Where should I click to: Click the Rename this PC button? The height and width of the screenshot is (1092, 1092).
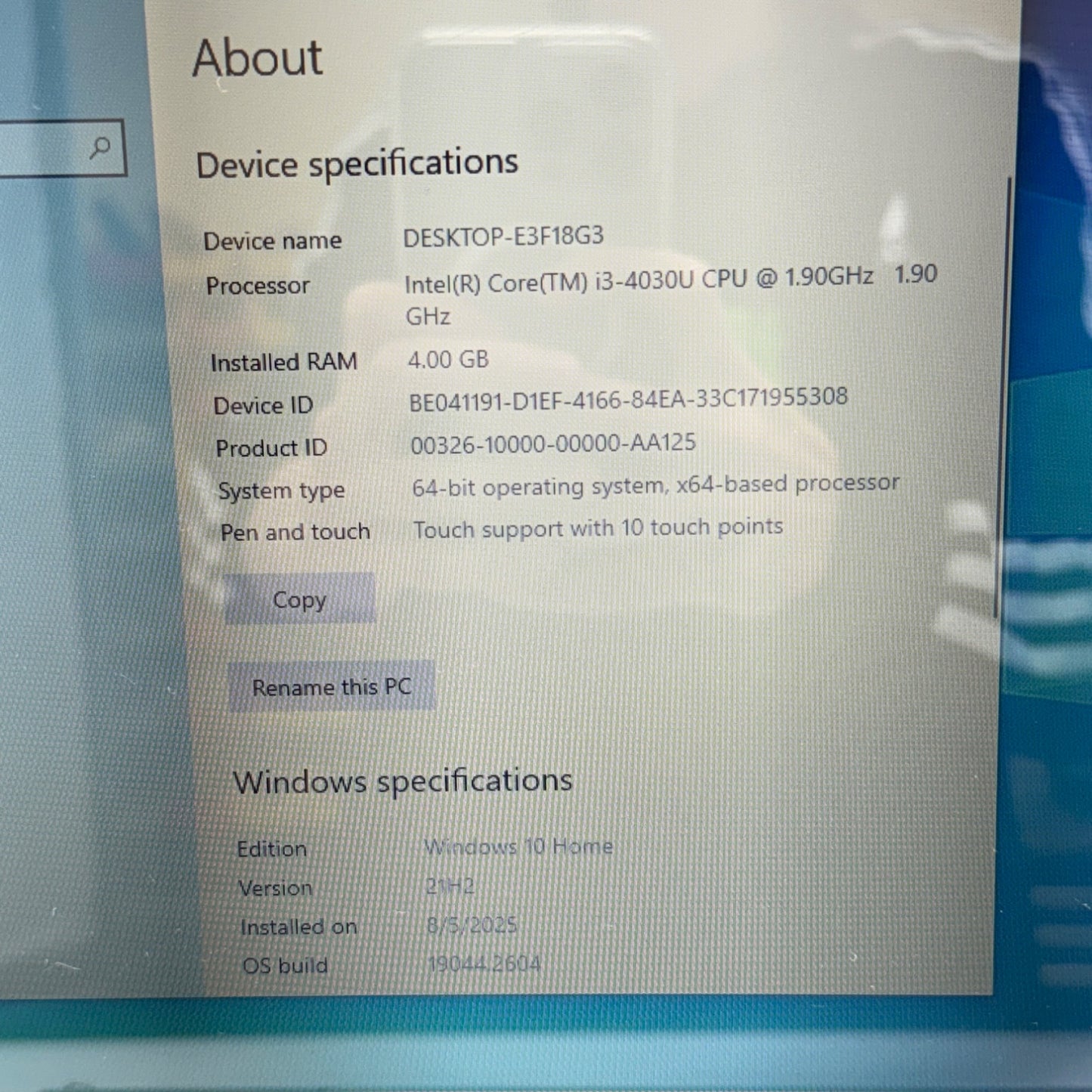tap(332, 687)
